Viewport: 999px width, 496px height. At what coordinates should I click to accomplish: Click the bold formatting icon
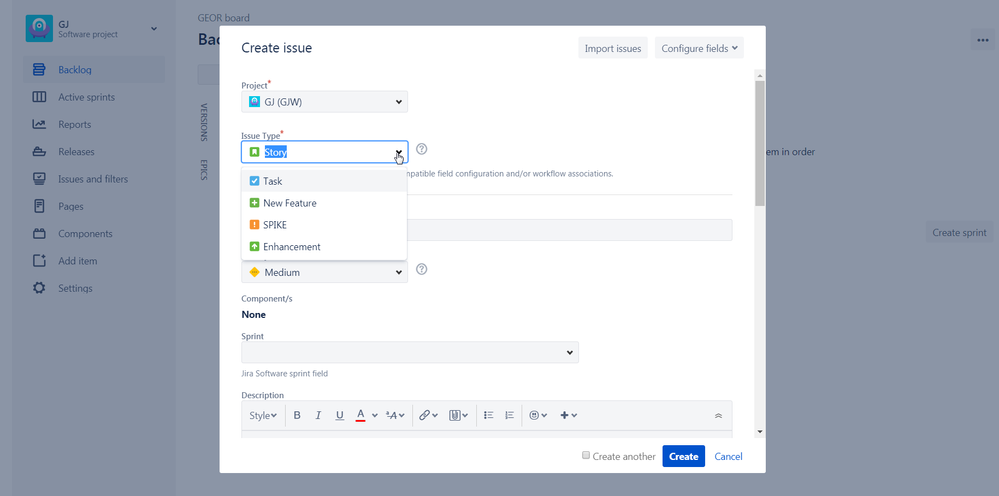(297, 415)
